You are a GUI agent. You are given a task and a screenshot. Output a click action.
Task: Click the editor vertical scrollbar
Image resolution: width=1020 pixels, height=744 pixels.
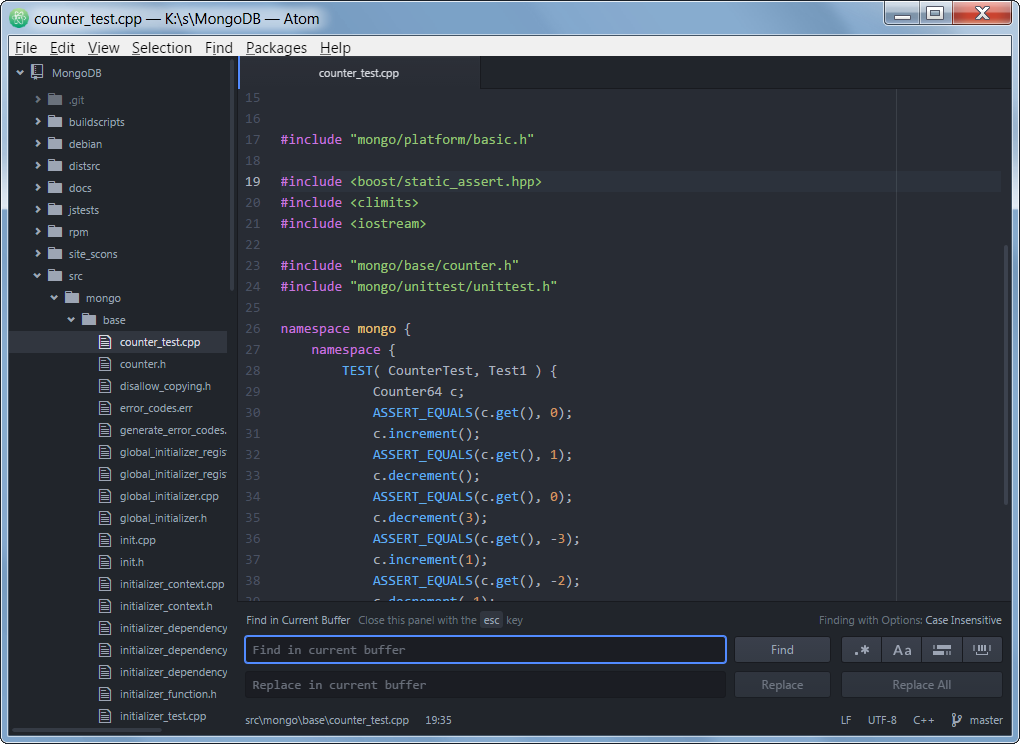[x=1006, y=376]
